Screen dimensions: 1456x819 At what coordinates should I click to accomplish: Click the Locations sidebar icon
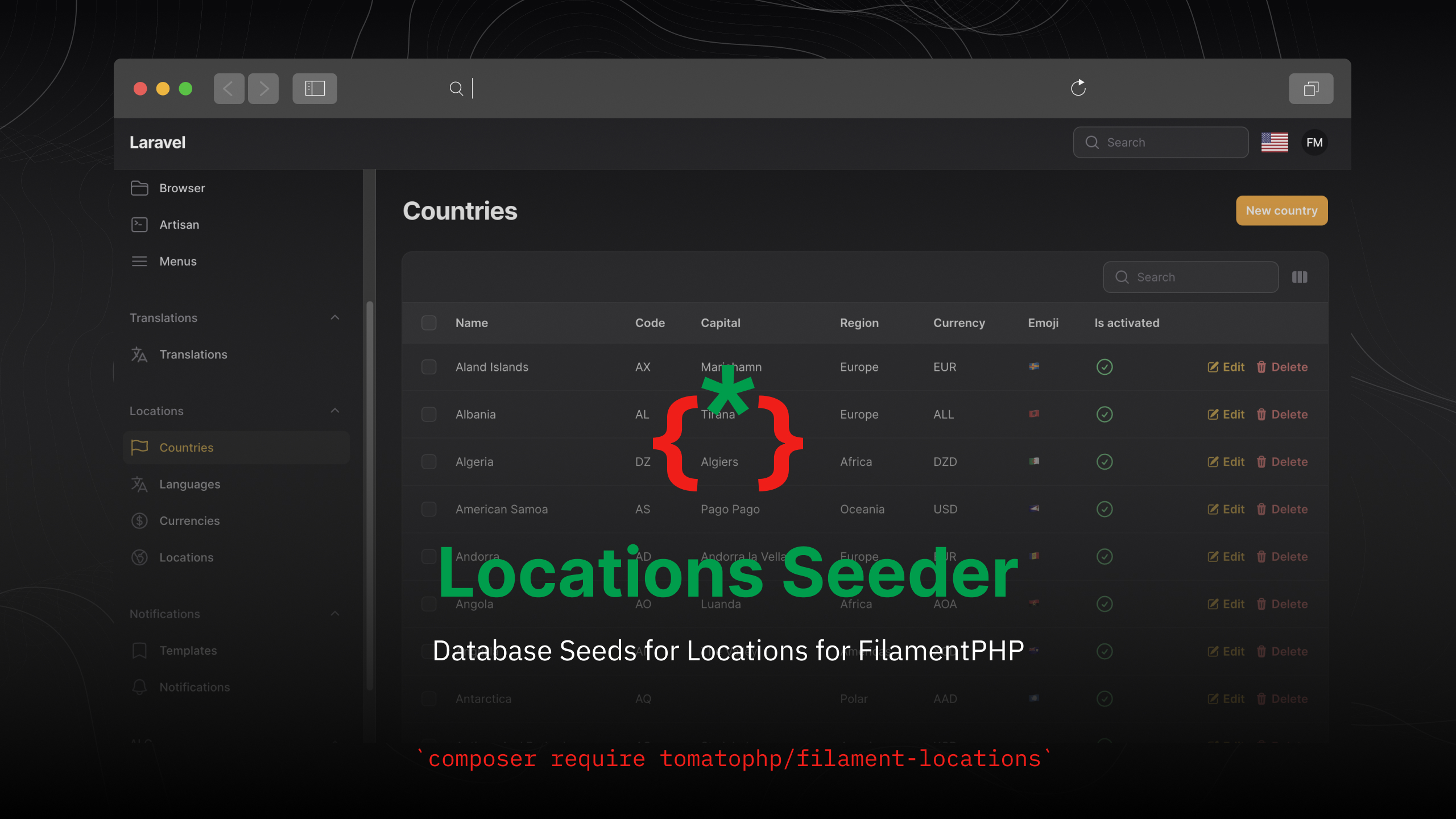click(x=139, y=557)
